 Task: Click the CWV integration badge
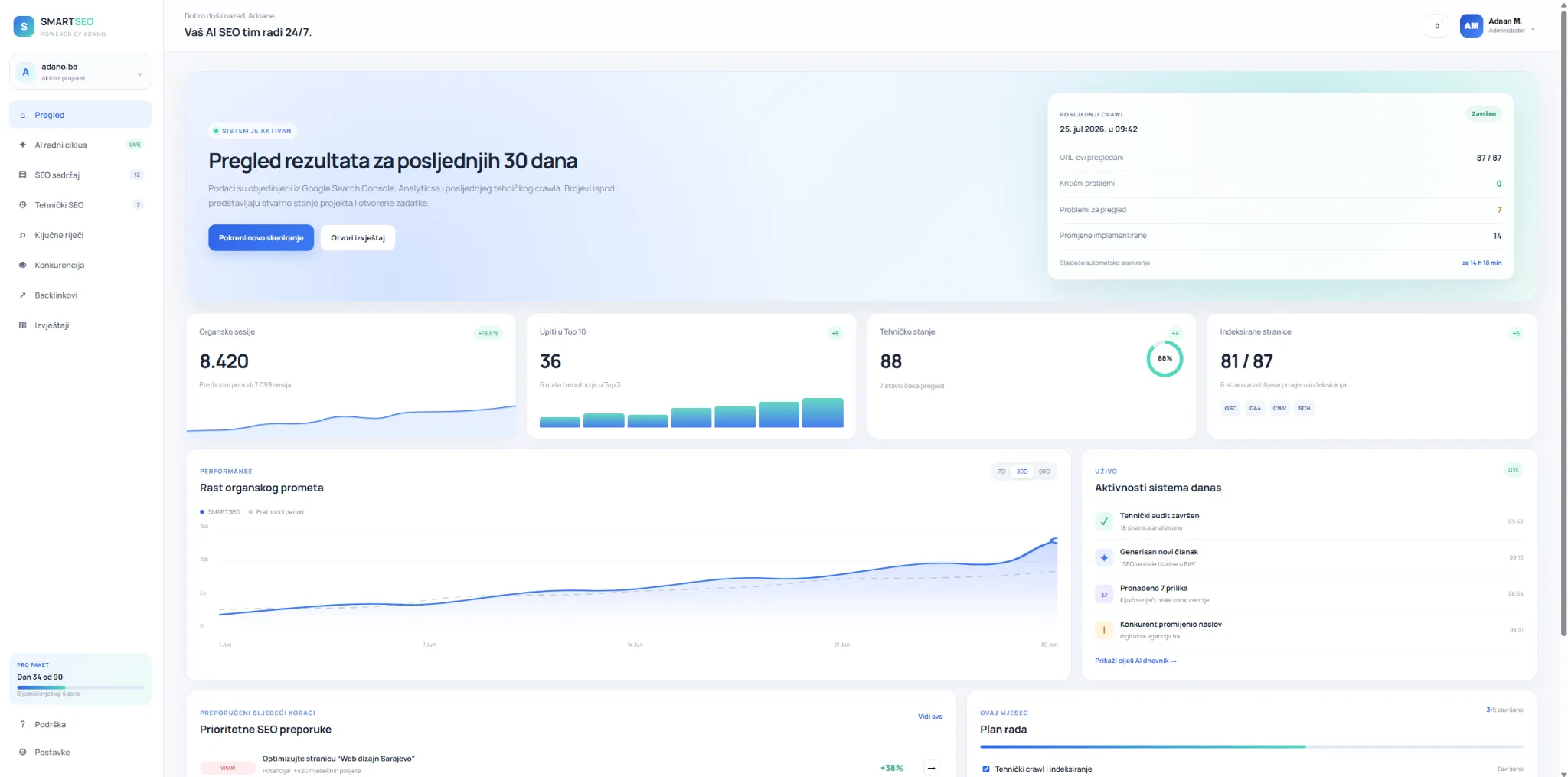click(1279, 408)
